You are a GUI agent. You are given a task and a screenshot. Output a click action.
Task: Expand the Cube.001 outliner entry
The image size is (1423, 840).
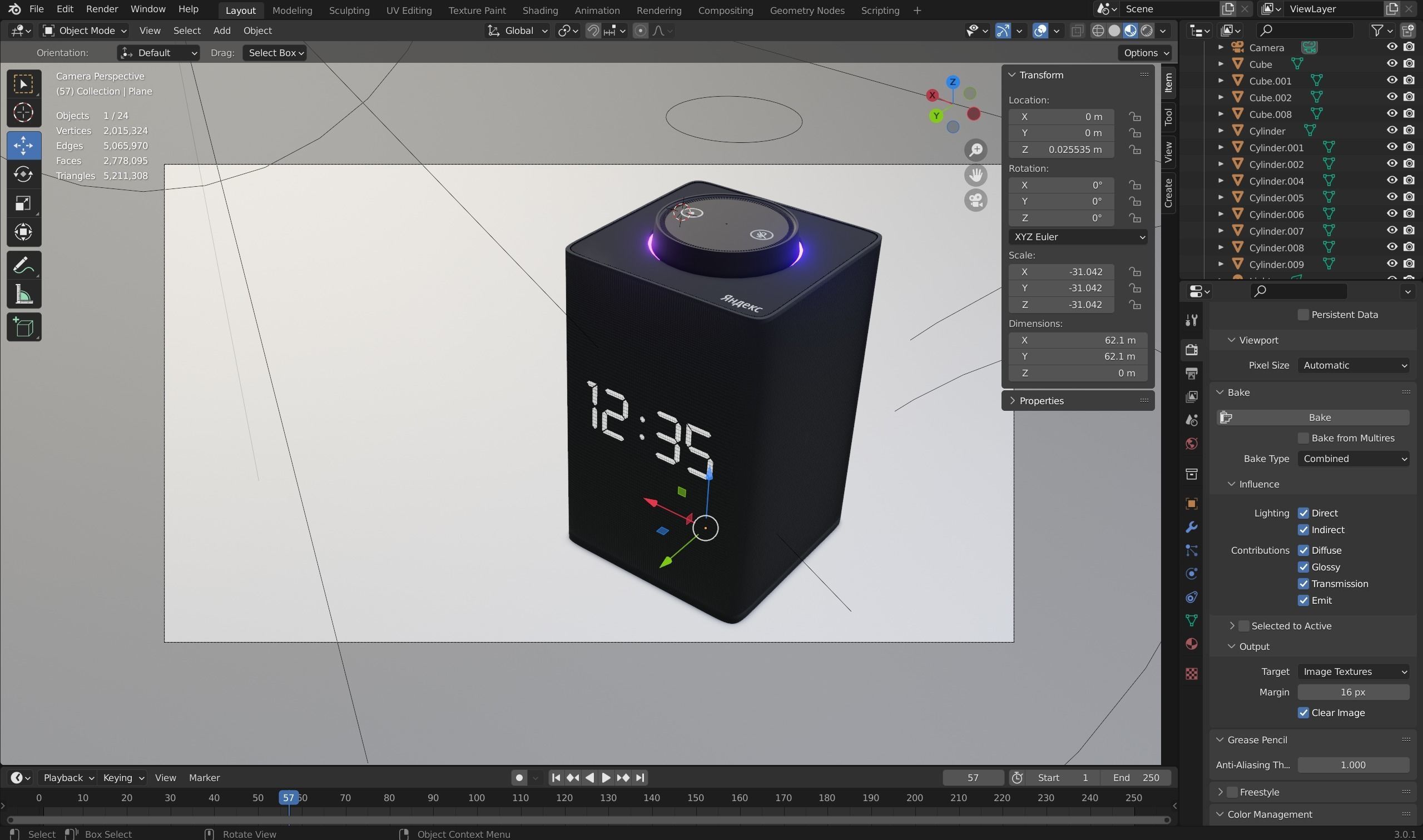pyautogui.click(x=1221, y=81)
